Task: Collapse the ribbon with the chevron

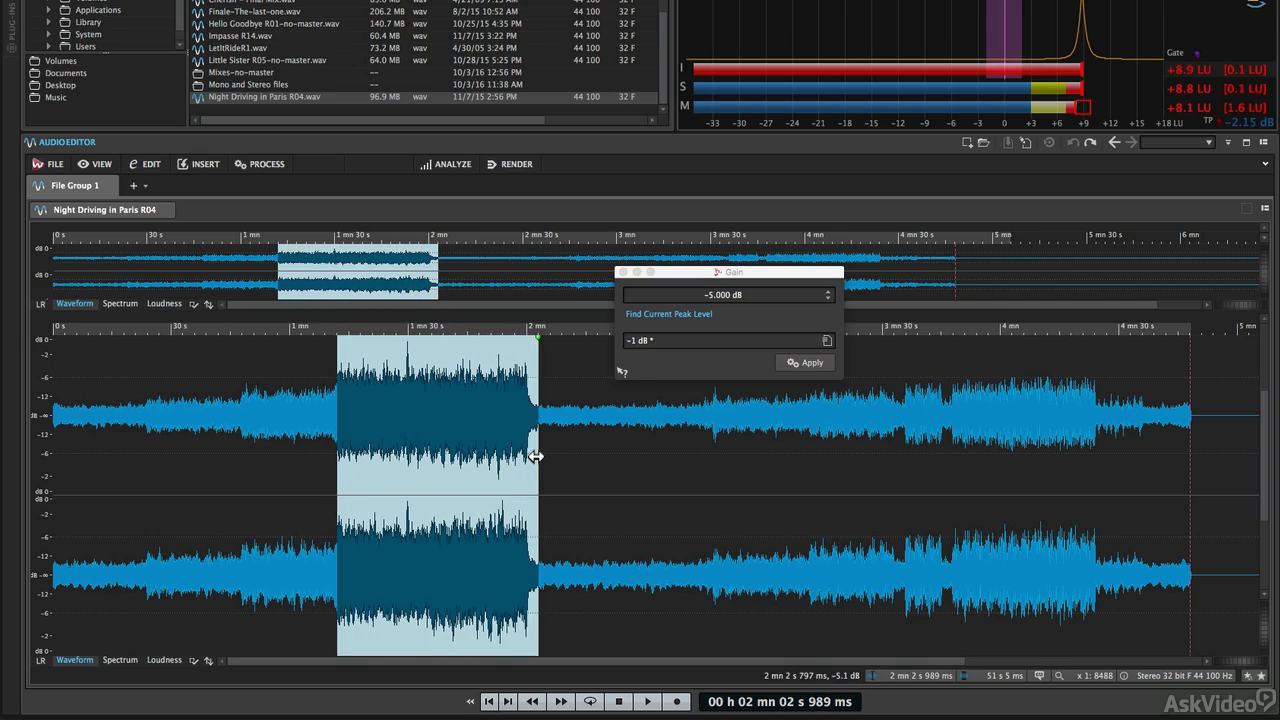Action: [x=1266, y=164]
